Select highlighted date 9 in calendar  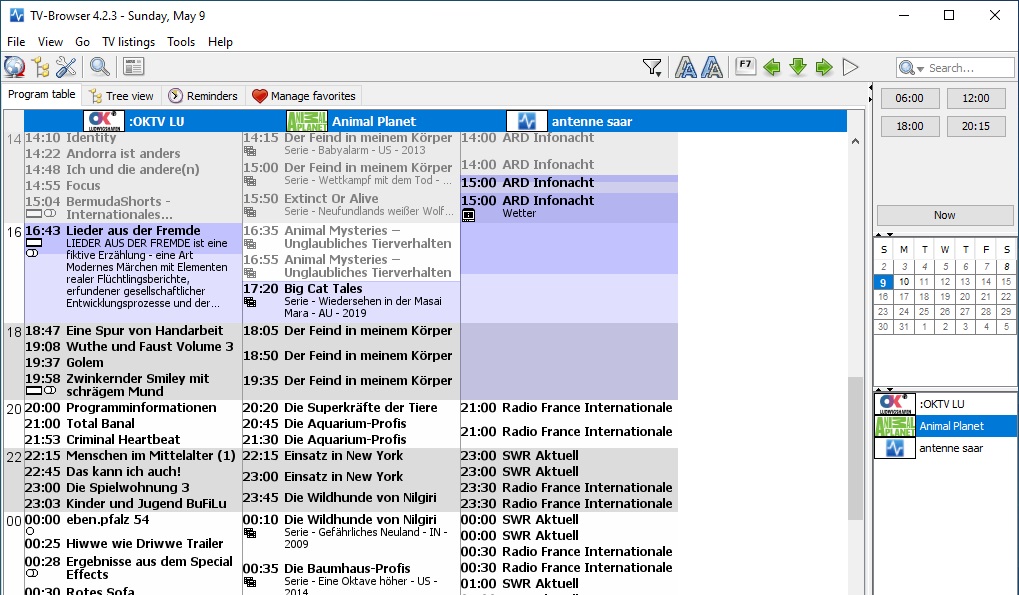click(x=883, y=282)
